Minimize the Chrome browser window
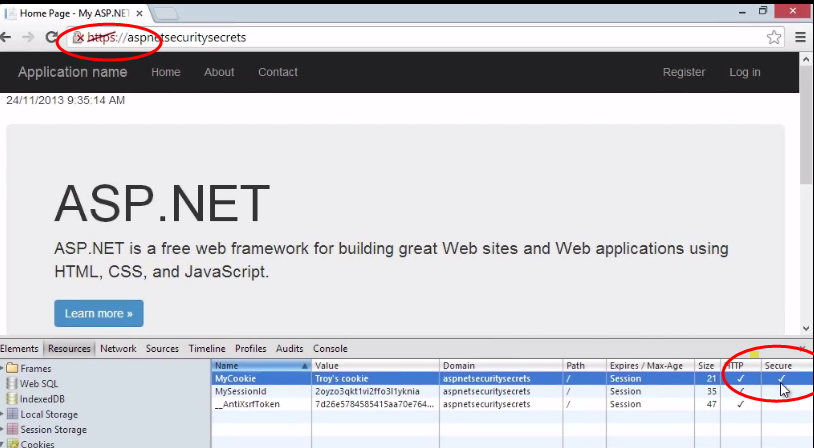The height and width of the screenshot is (448, 814). (x=741, y=11)
